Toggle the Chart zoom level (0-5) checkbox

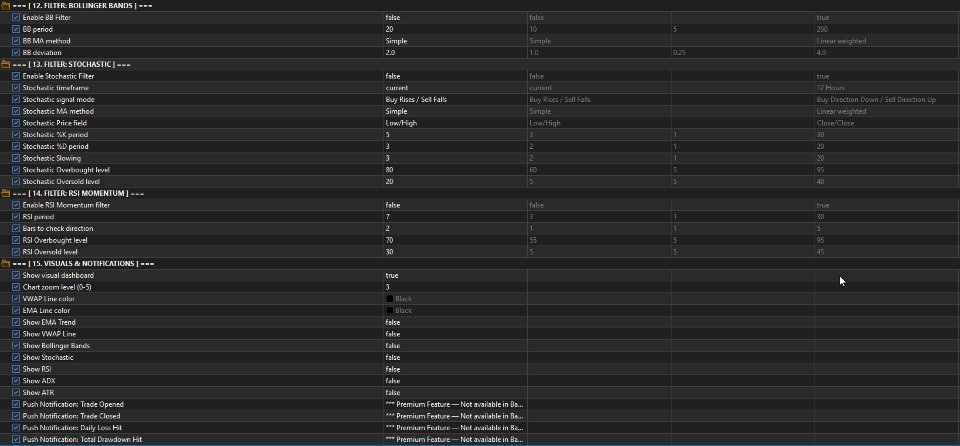(x=16, y=287)
